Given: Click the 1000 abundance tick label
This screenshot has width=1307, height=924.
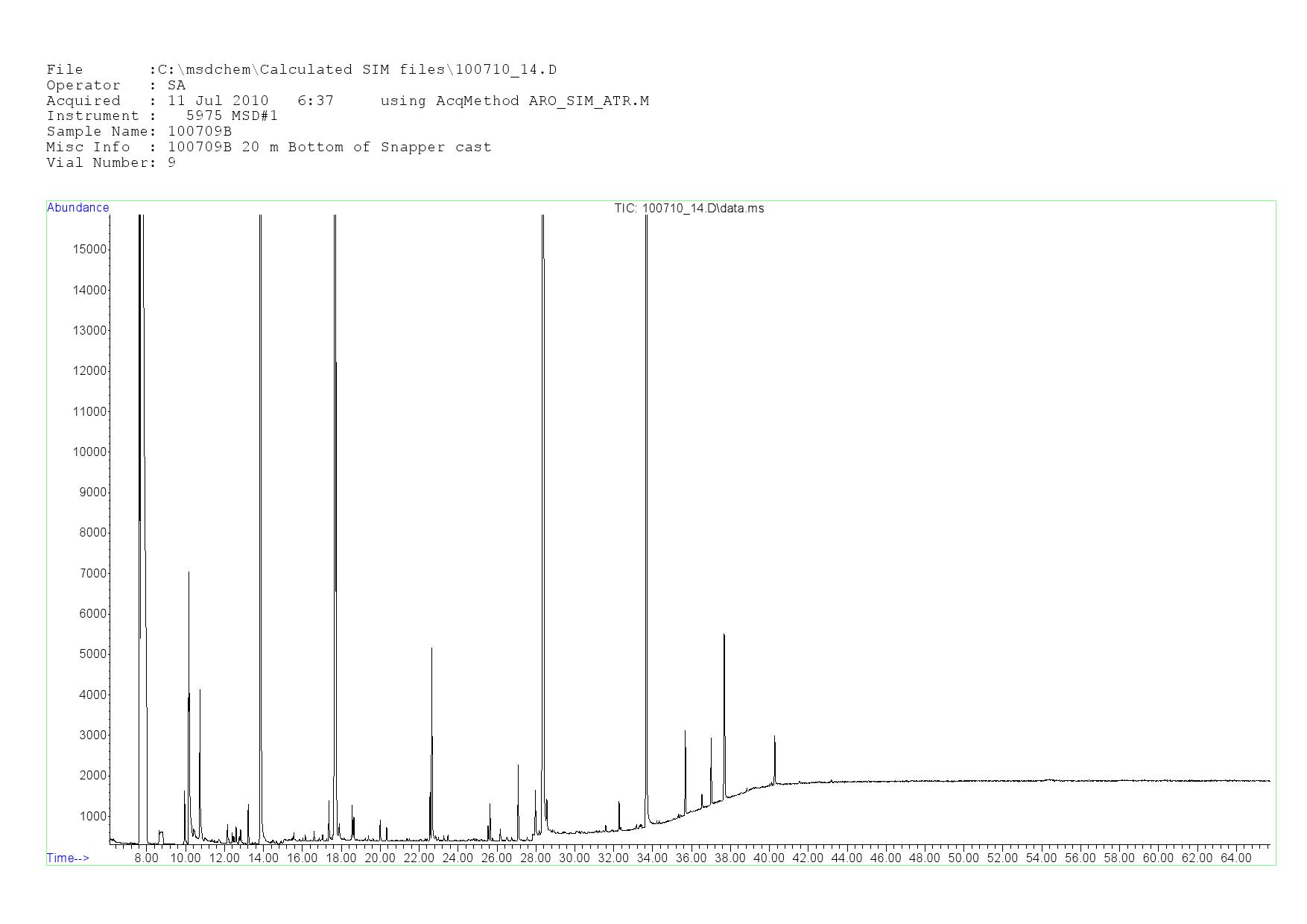Looking at the screenshot, I should (92, 817).
